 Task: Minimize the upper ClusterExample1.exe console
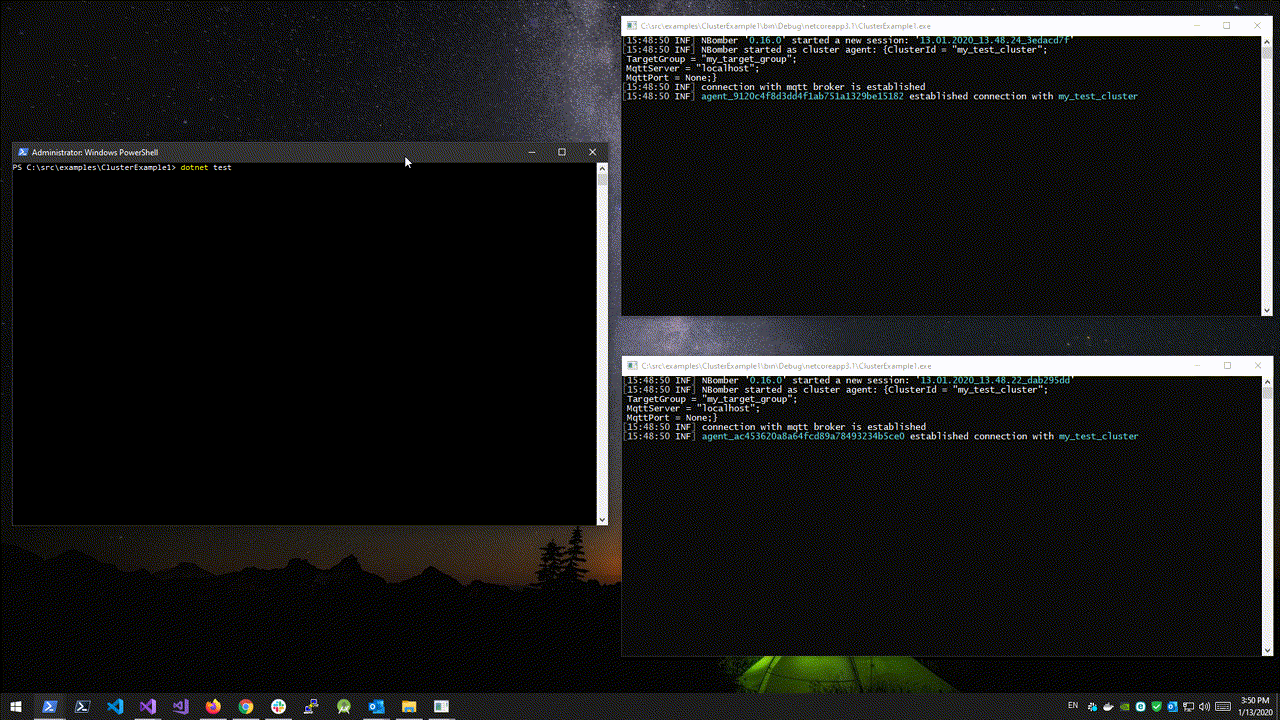[x=1195, y=26]
